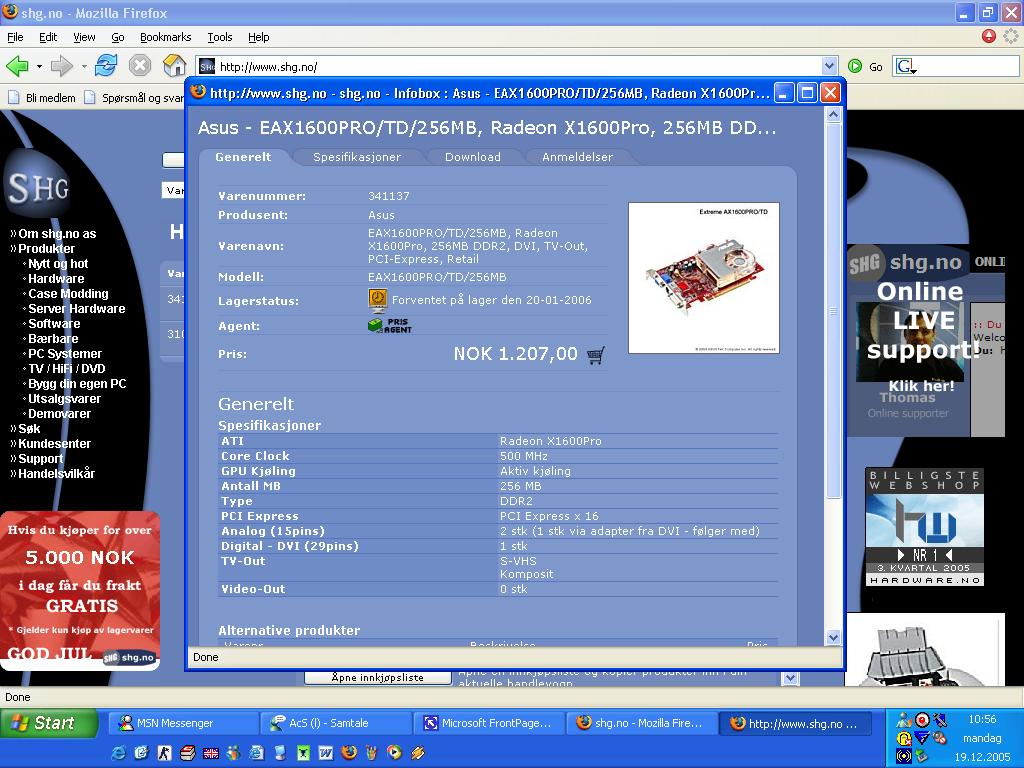1024x768 pixels.
Task: Reload the page with the refresh icon
Action: [106, 66]
